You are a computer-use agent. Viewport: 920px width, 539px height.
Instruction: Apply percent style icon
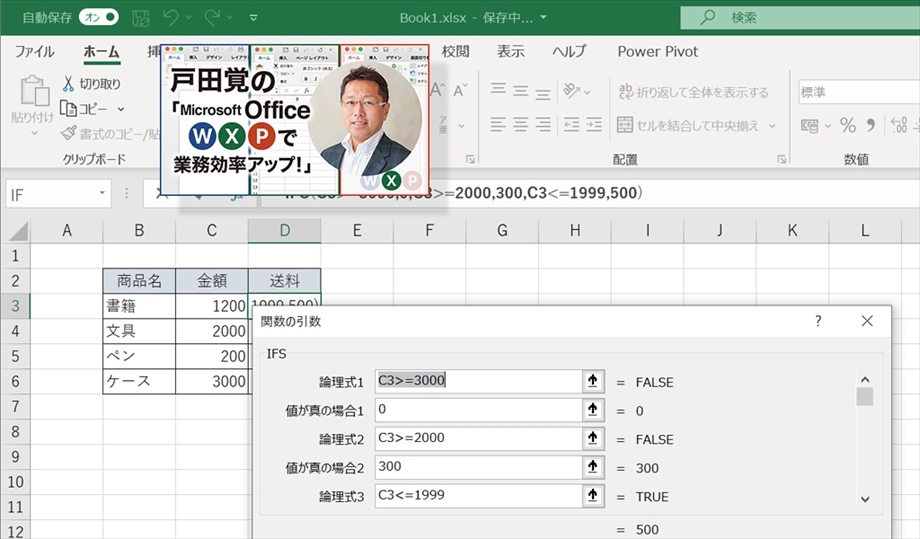[847, 125]
